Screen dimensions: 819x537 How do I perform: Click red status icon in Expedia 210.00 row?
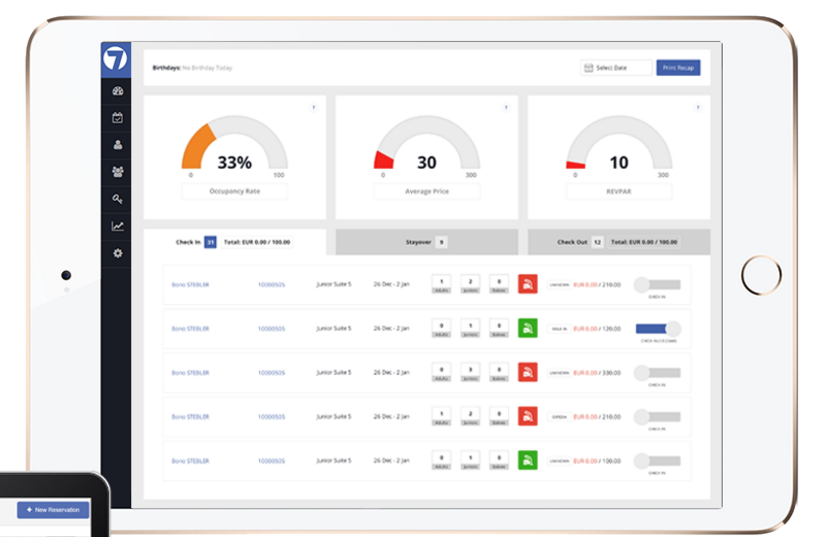[528, 416]
